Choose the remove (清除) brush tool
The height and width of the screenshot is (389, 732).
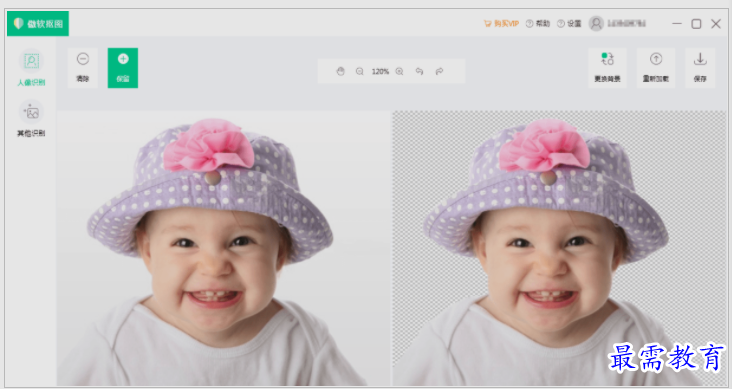[x=83, y=68]
